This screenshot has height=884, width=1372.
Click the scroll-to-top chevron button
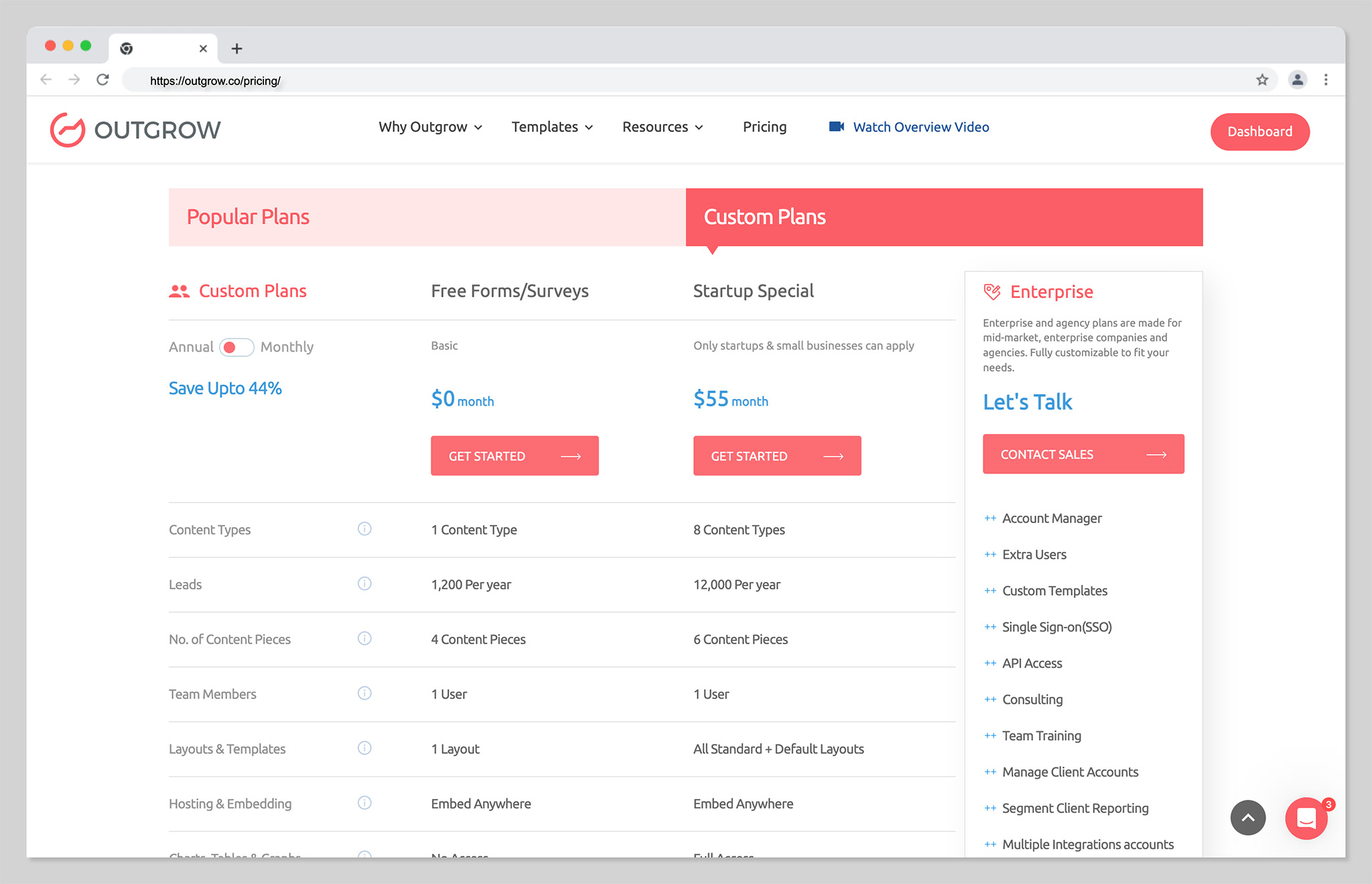(1248, 818)
